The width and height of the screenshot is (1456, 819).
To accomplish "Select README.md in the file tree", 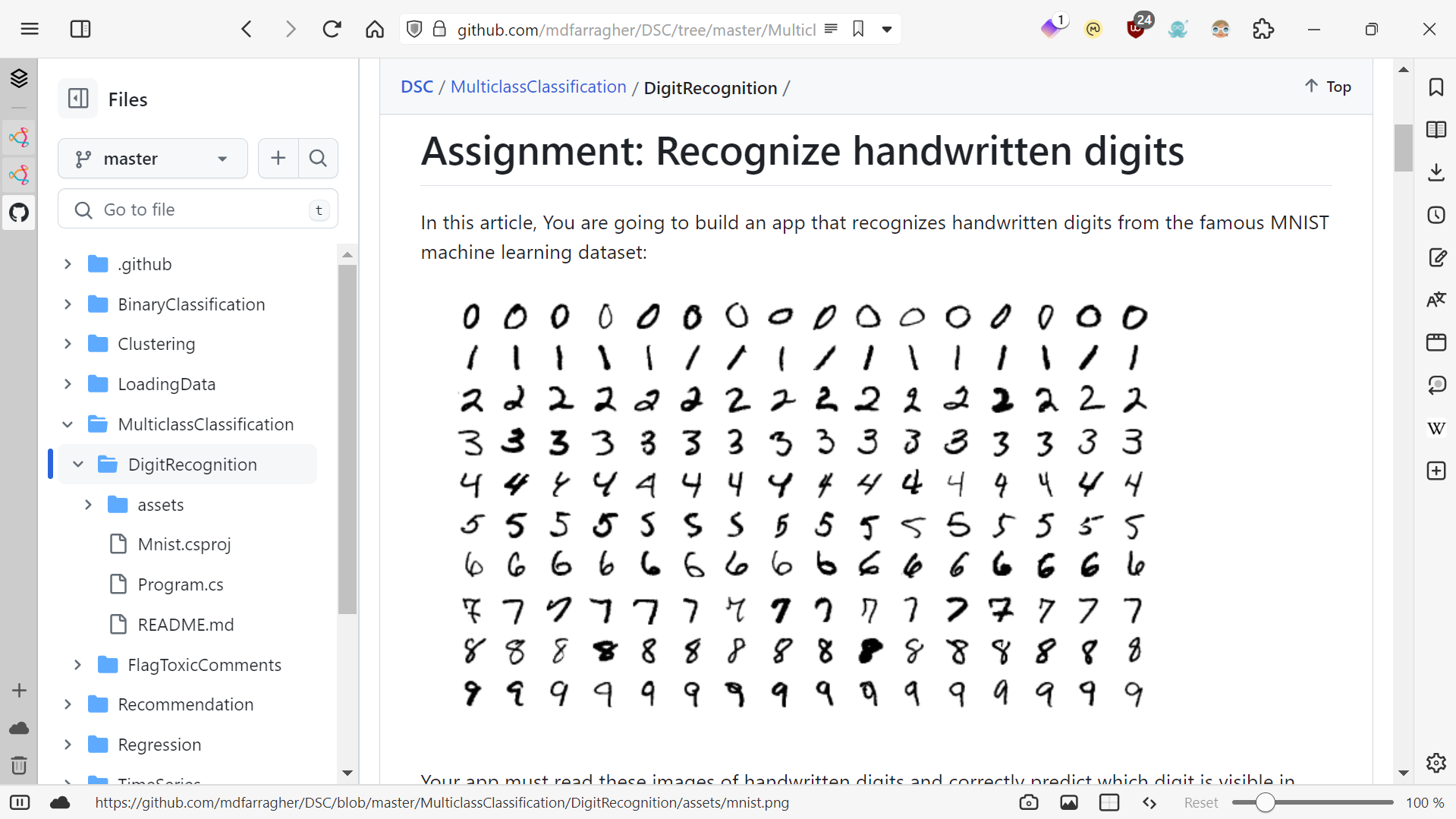I will pos(185,625).
